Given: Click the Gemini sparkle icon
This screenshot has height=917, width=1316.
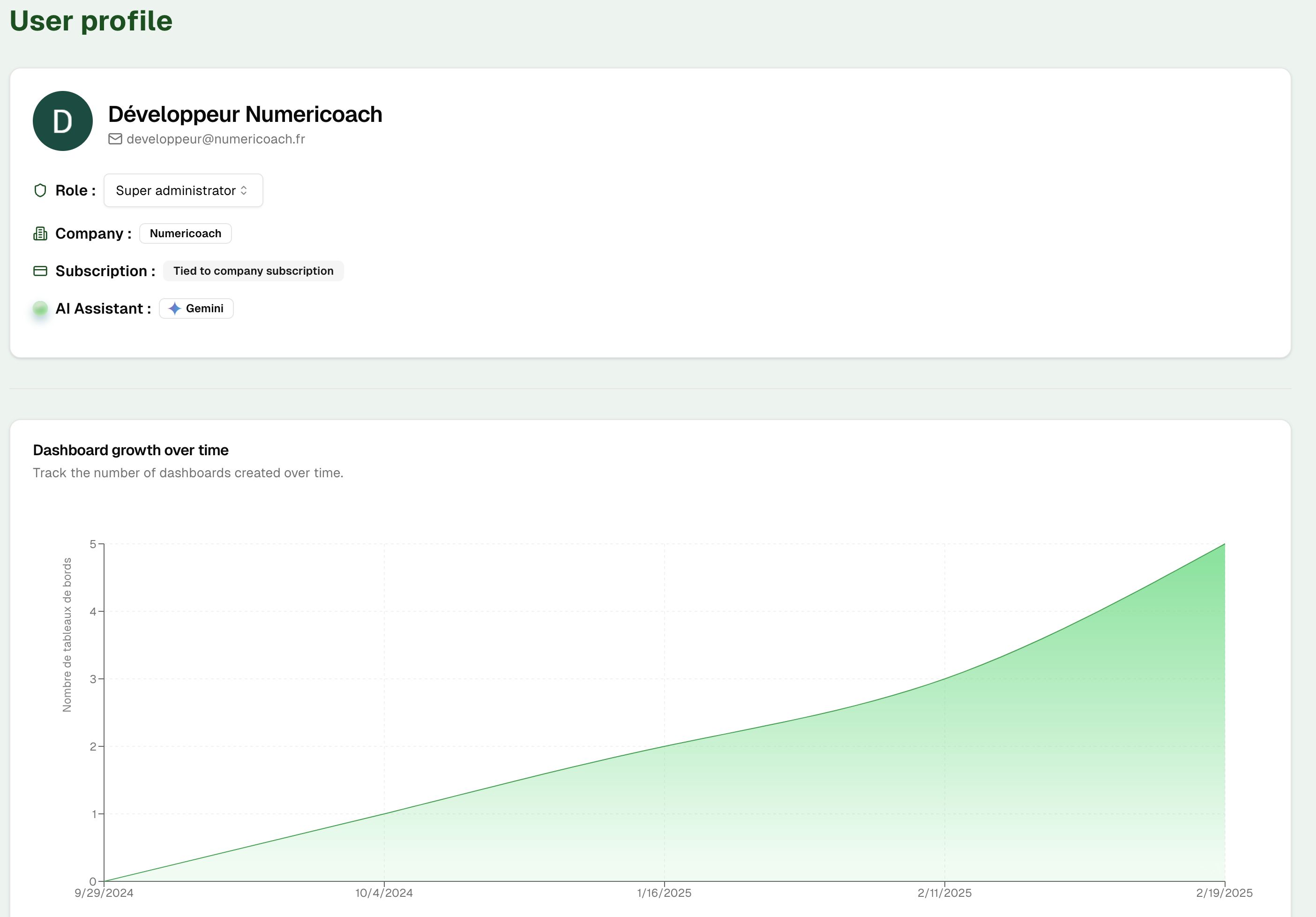Looking at the screenshot, I should pyautogui.click(x=175, y=308).
